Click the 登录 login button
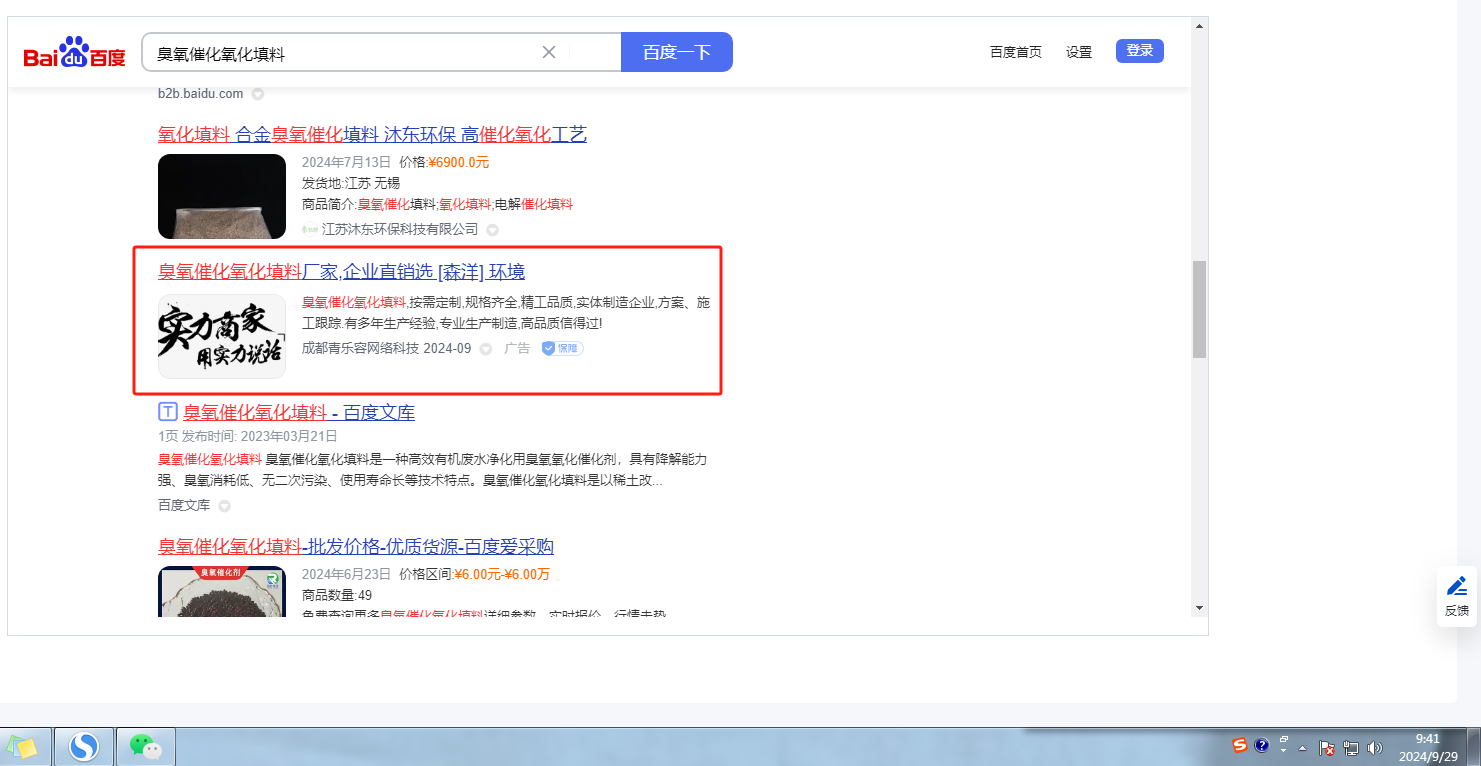The image size is (1481, 766). pos(1139,51)
